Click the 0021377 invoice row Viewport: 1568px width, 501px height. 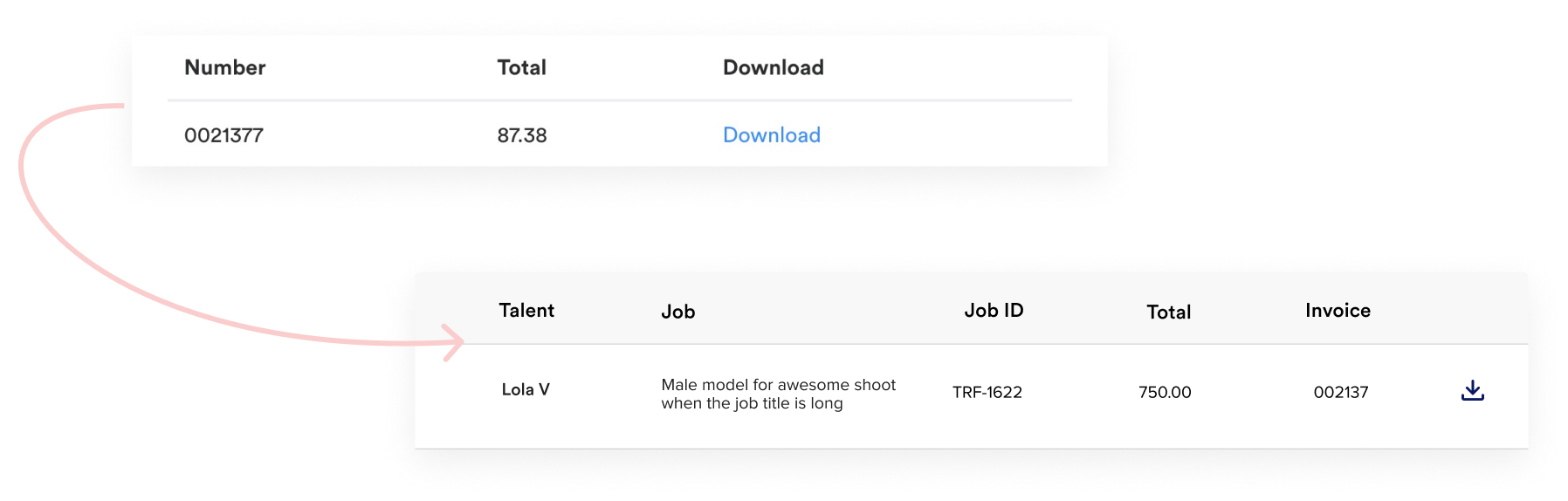tap(620, 134)
